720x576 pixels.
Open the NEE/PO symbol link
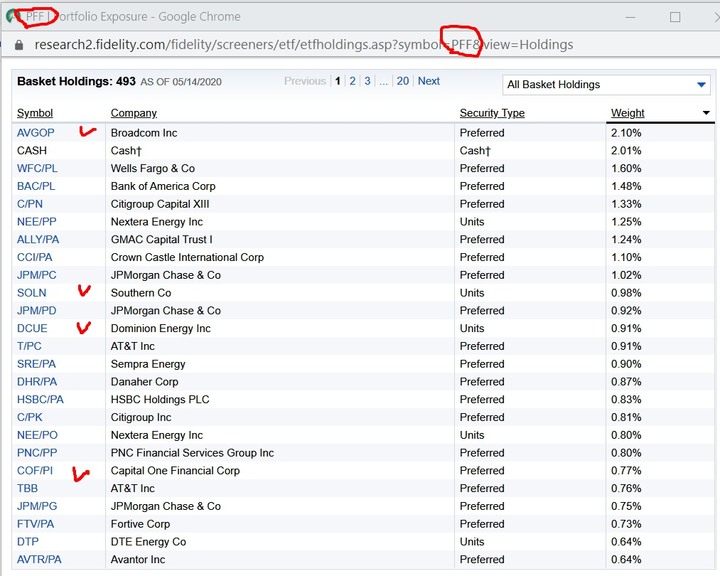pyautogui.click(x=37, y=435)
